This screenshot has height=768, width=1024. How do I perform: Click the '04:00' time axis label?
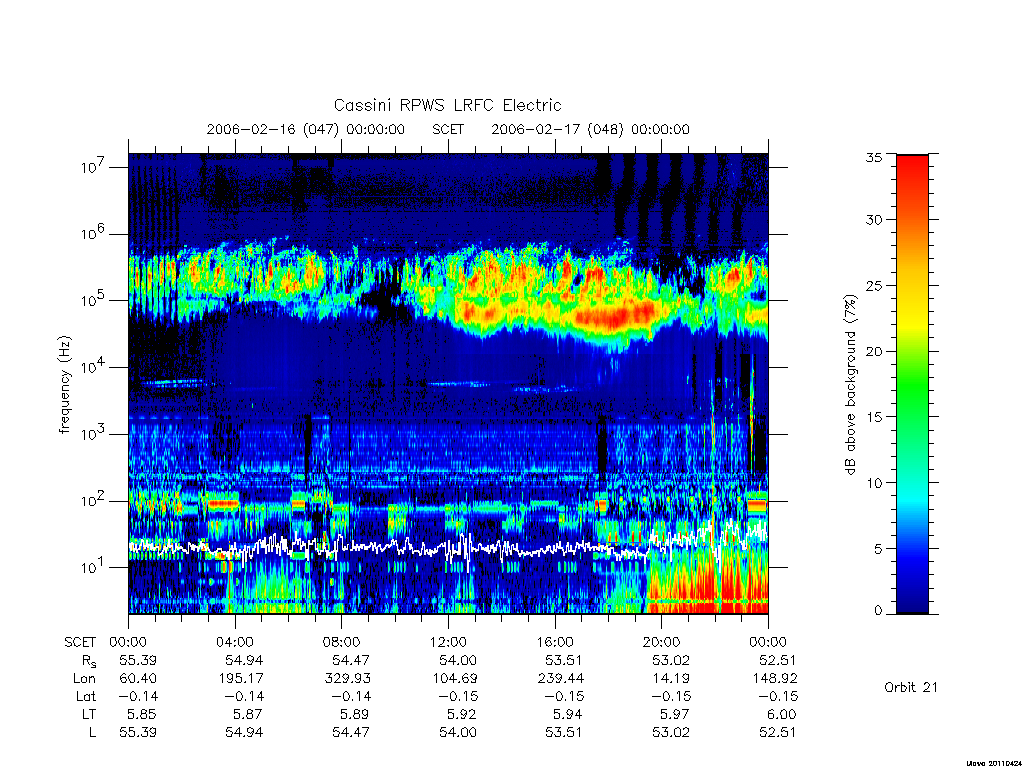(235, 642)
